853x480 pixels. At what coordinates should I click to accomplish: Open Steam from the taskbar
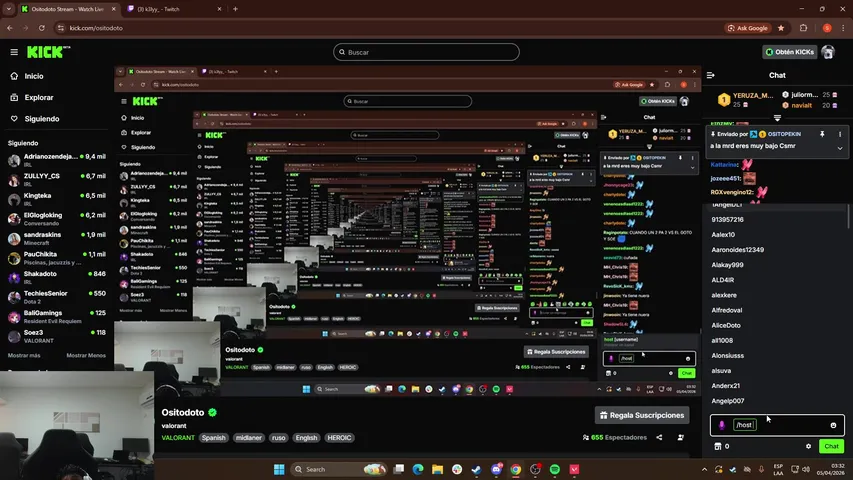477,469
